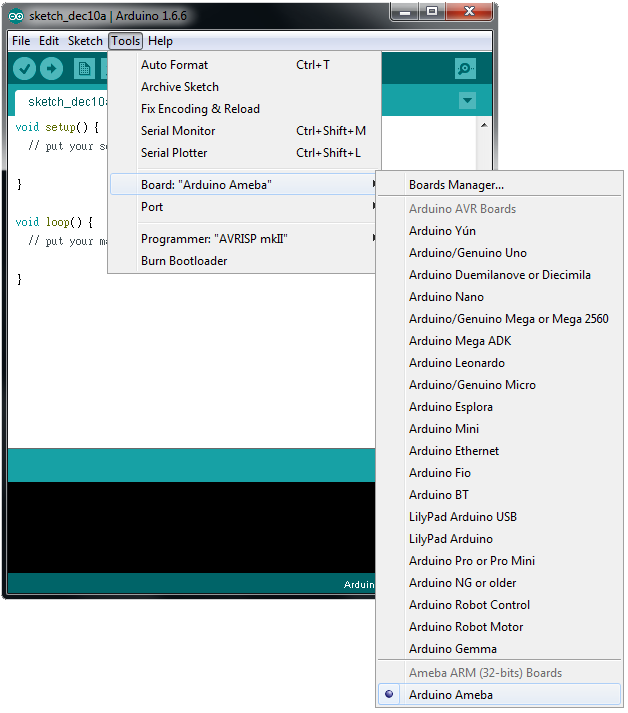628x713 pixels.
Task: Expand Programmer "AVRISP mkII" submenu
Action: (243, 239)
